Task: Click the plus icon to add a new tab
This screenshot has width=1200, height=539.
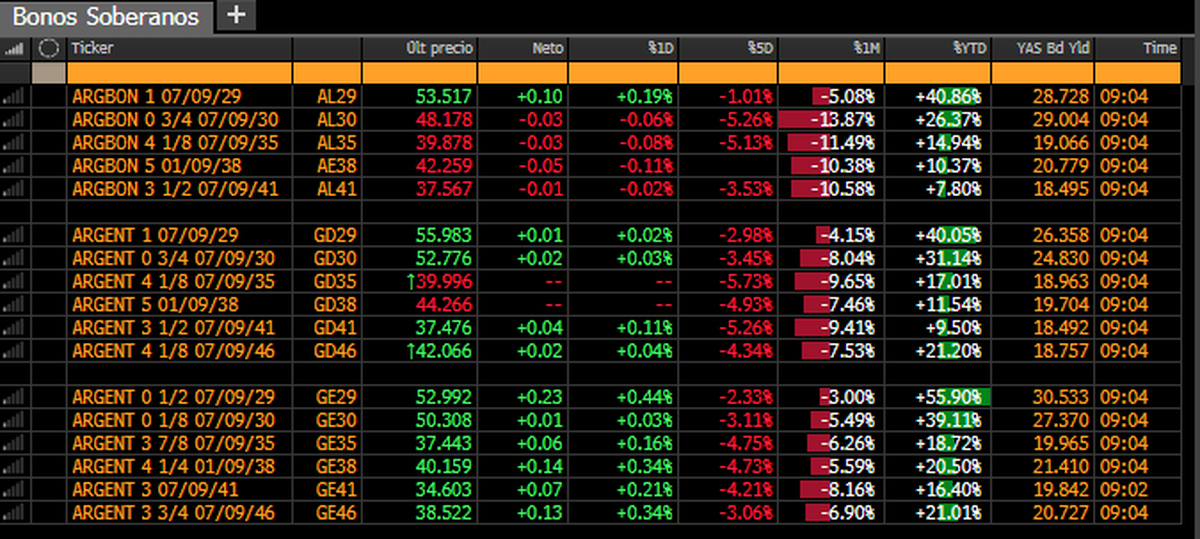Action: tap(236, 14)
